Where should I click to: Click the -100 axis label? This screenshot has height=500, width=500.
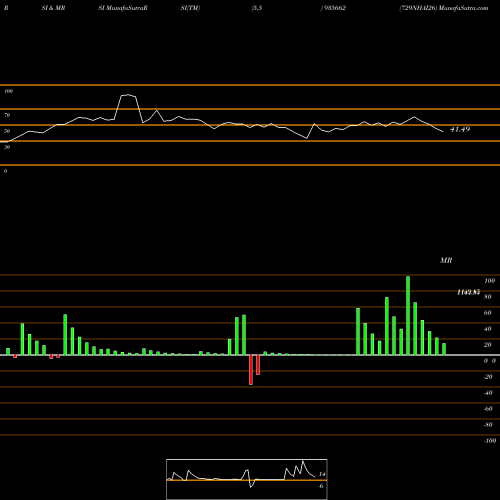pyautogui.click(x=490, y=441)
